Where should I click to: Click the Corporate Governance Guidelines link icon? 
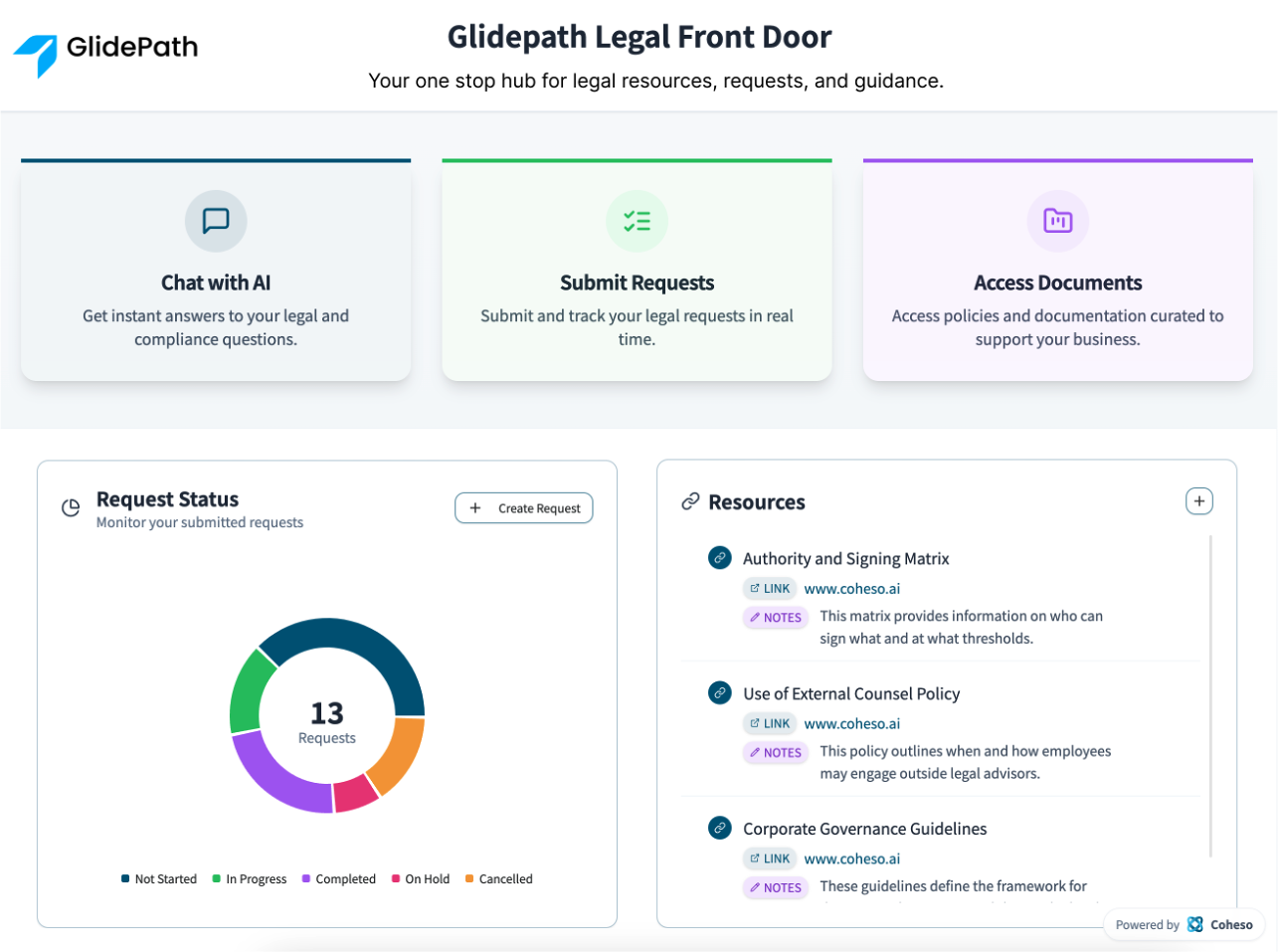coord(720,828)
